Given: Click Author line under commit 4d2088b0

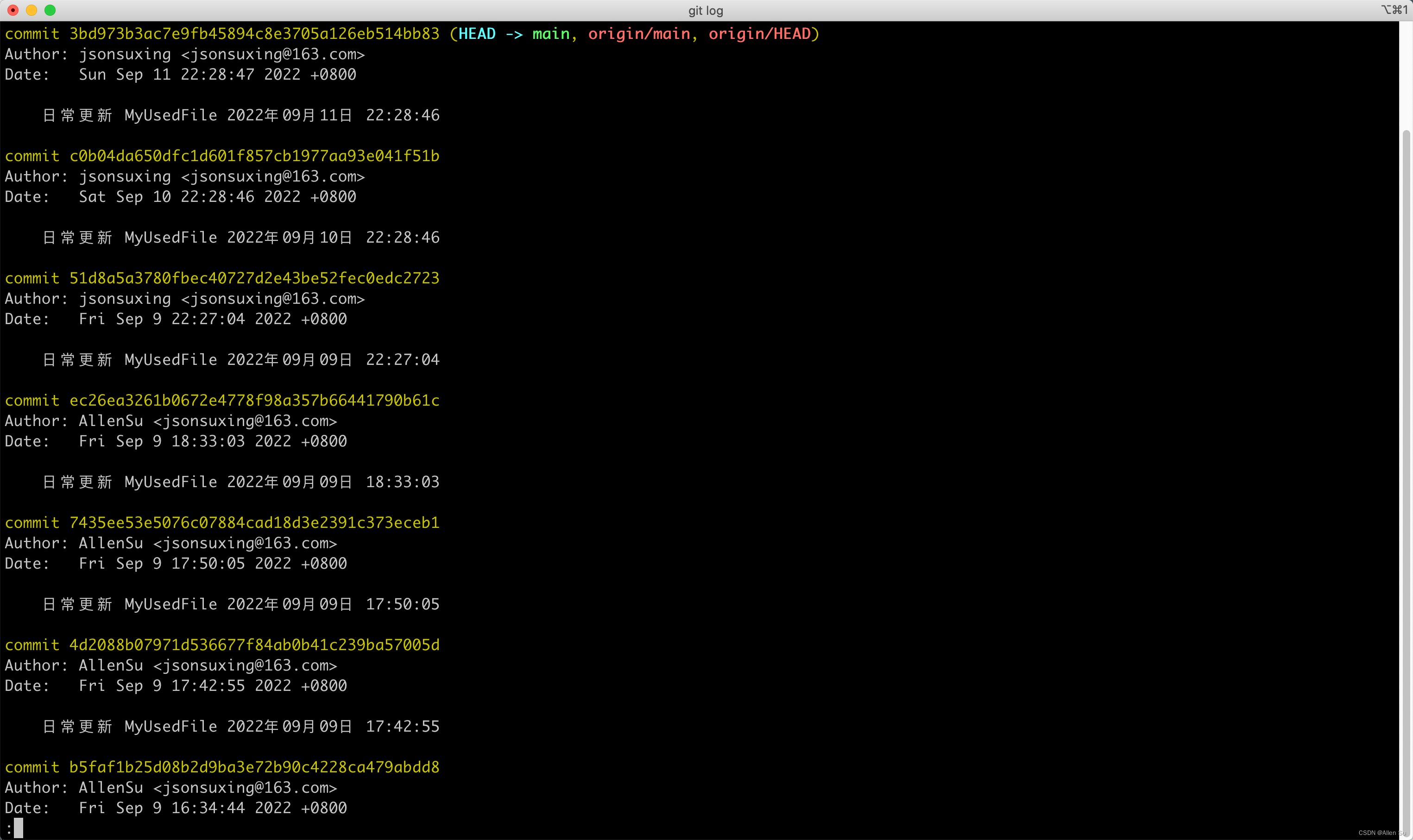Looking at the screenshot, I should click(x=171, y=666).
